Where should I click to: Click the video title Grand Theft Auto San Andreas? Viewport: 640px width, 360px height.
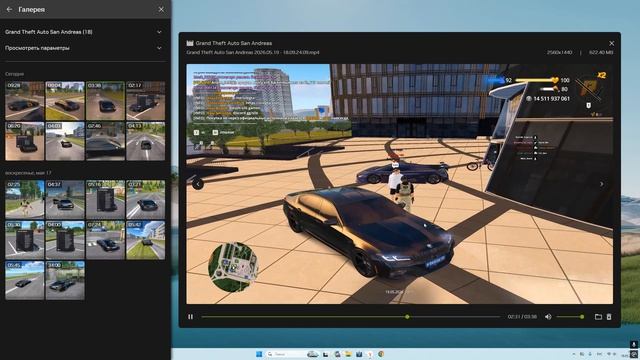(233, 43)
